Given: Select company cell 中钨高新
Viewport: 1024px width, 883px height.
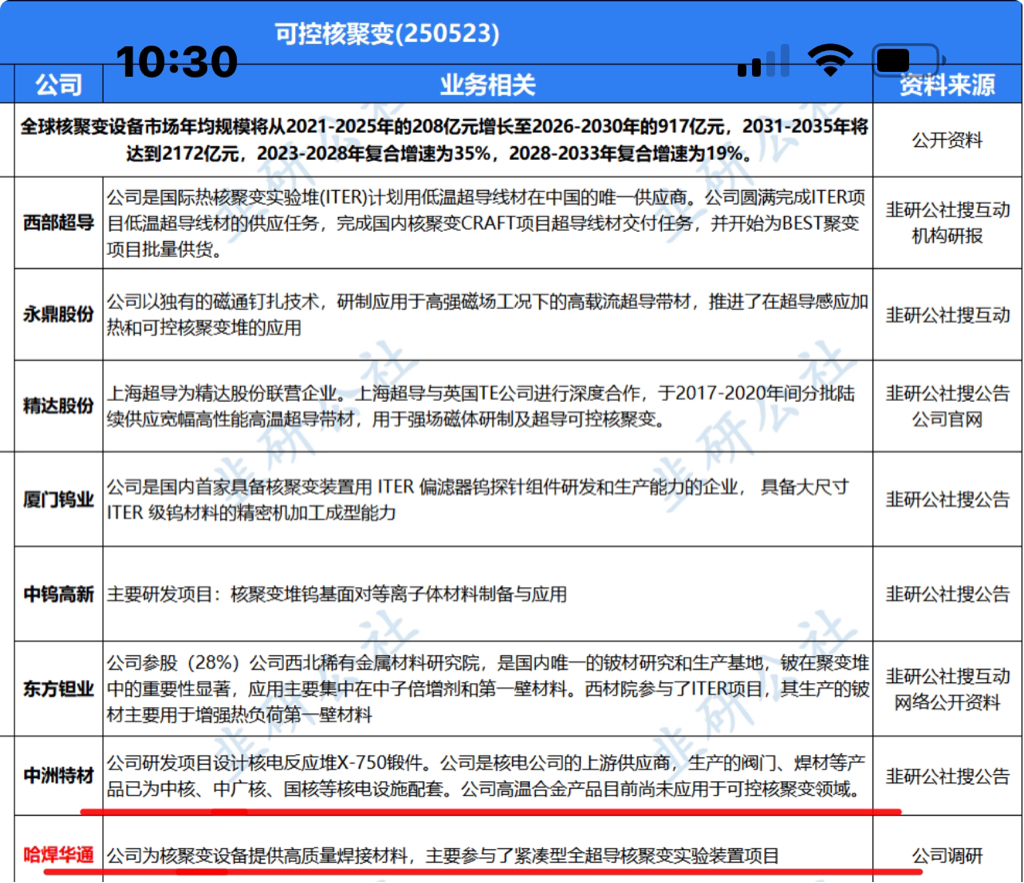Looking at the screenshot, I should click(59, 594).
